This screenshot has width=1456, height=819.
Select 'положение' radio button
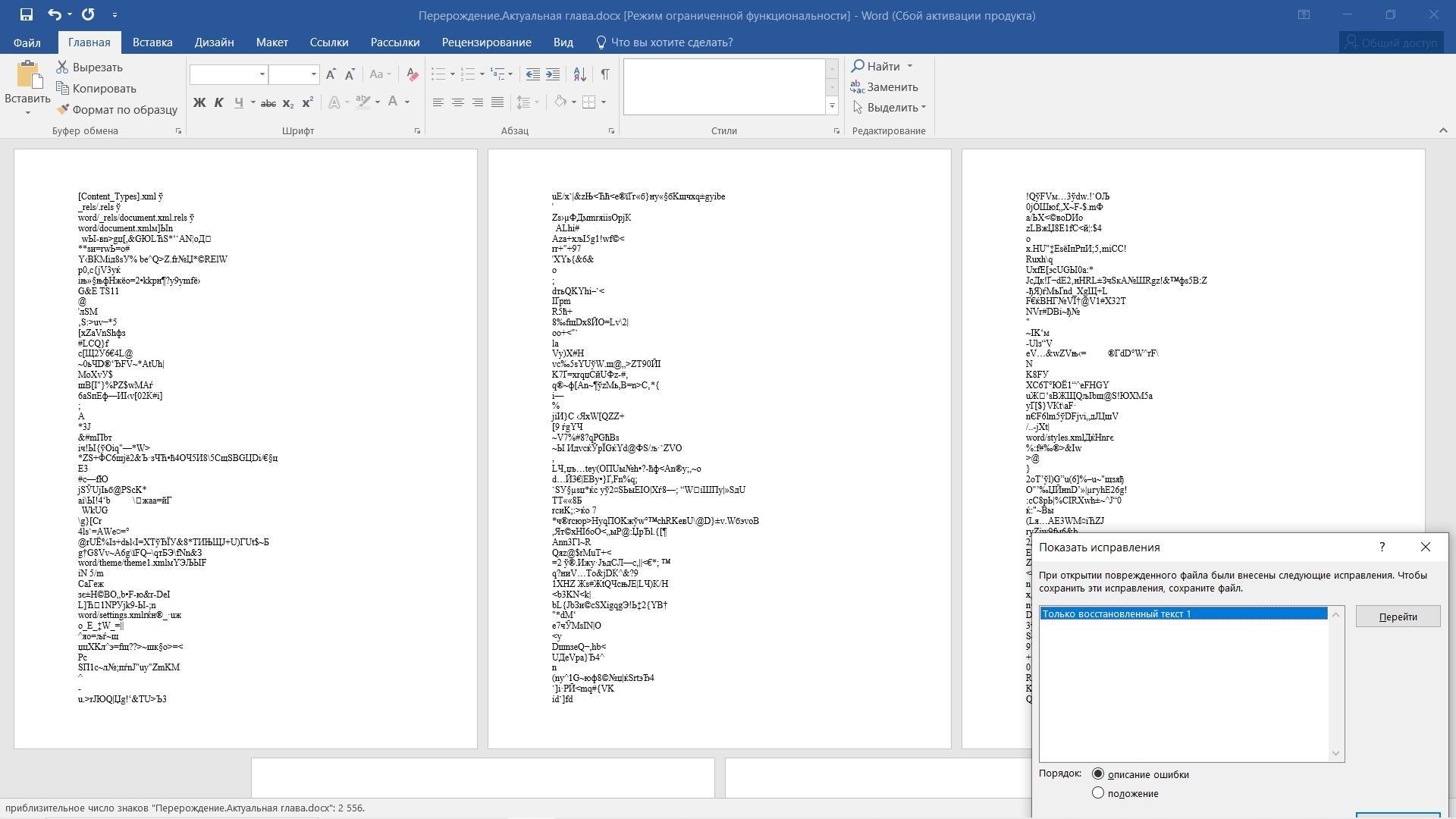coord(1097,793)
